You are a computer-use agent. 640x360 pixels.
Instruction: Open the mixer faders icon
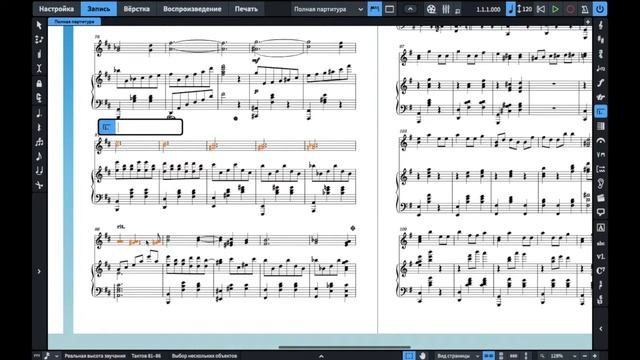click(446, 9)
